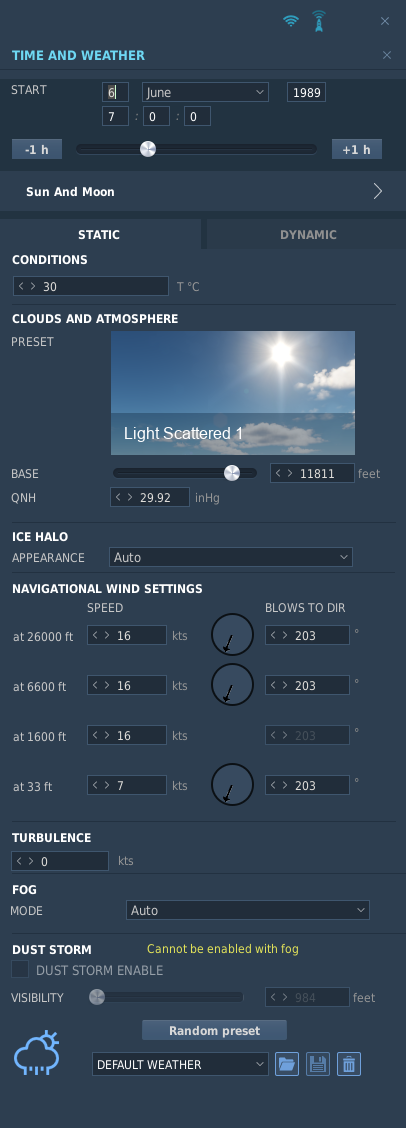Click wind speed field at 26000 ft
Viewport: 406px width, 1128px height.
click(x=127, y=635)
